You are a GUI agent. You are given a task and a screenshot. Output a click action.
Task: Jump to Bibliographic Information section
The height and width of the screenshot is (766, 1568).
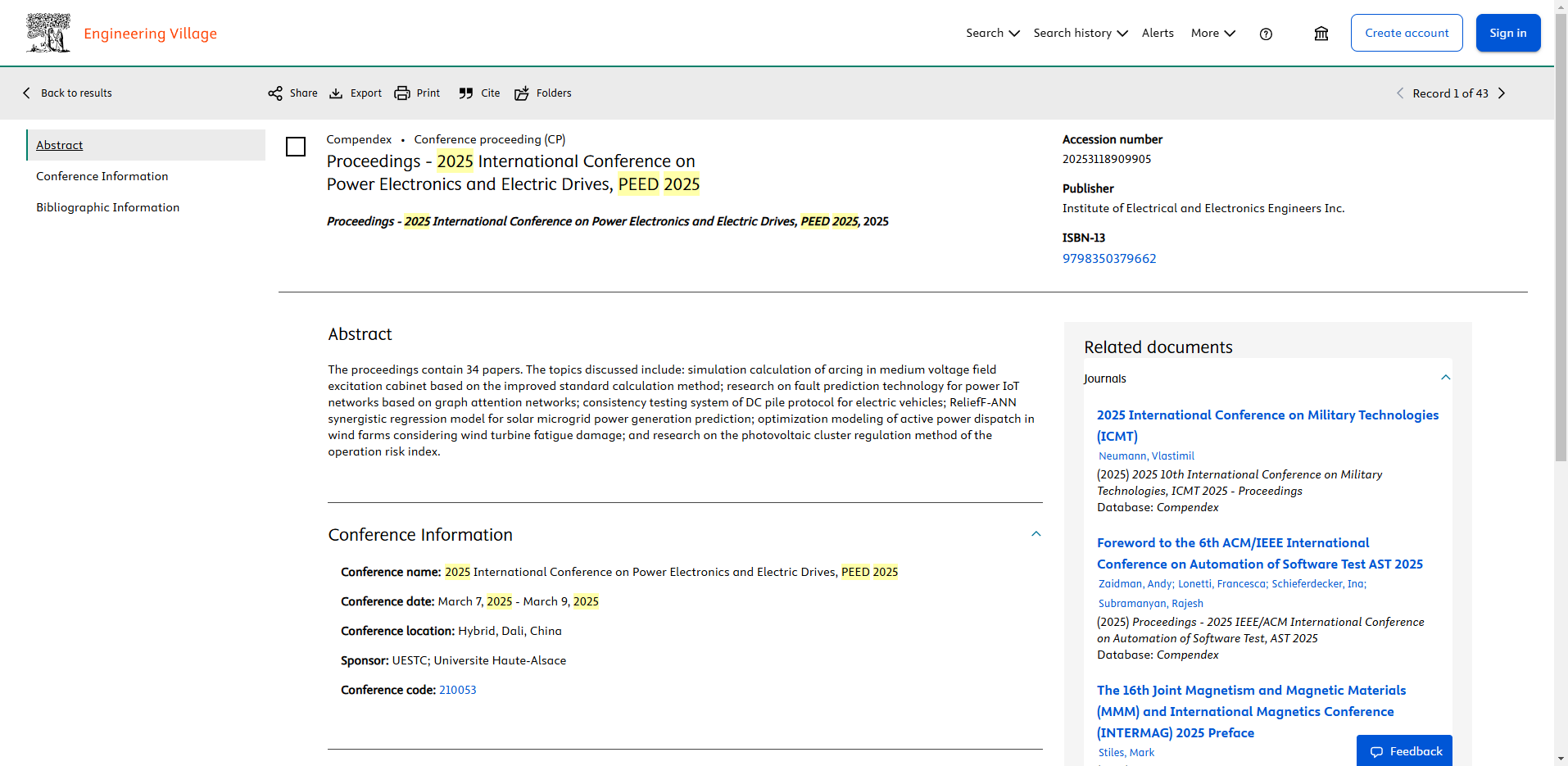pyautogui.click(x=107, y=207)
